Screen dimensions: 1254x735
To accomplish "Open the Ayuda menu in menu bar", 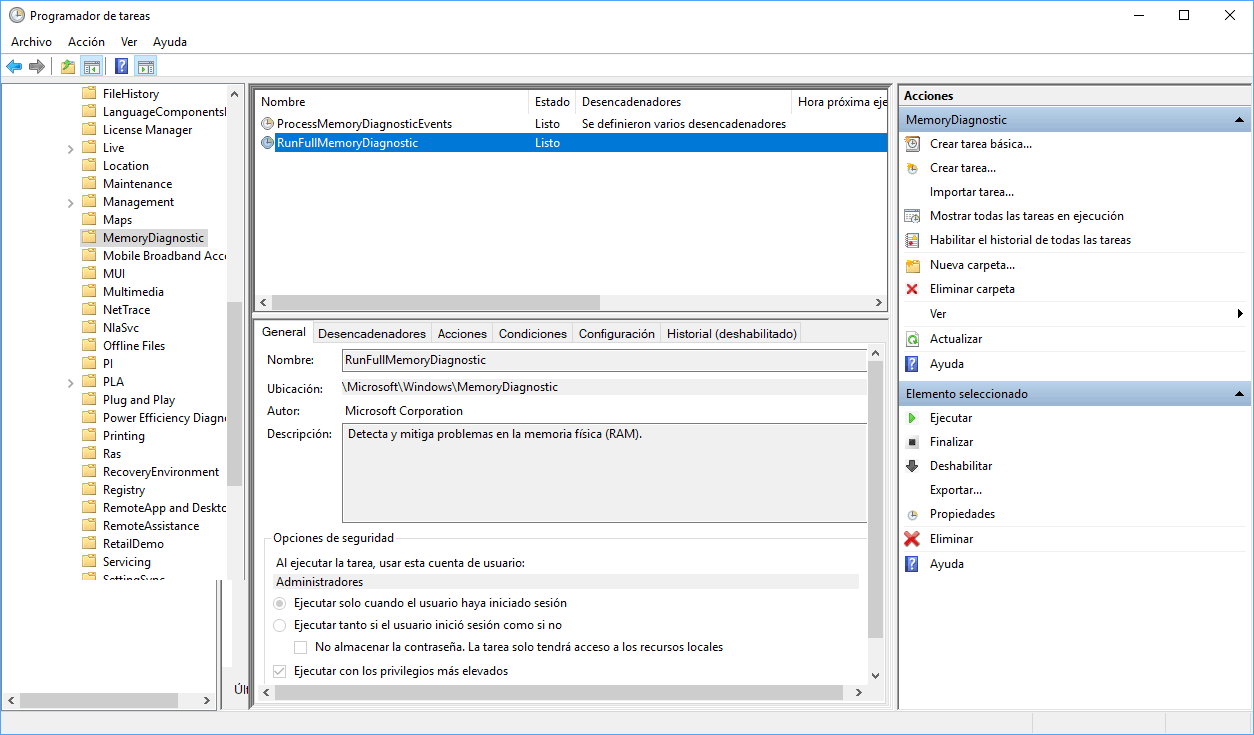I will coord(170,42).
